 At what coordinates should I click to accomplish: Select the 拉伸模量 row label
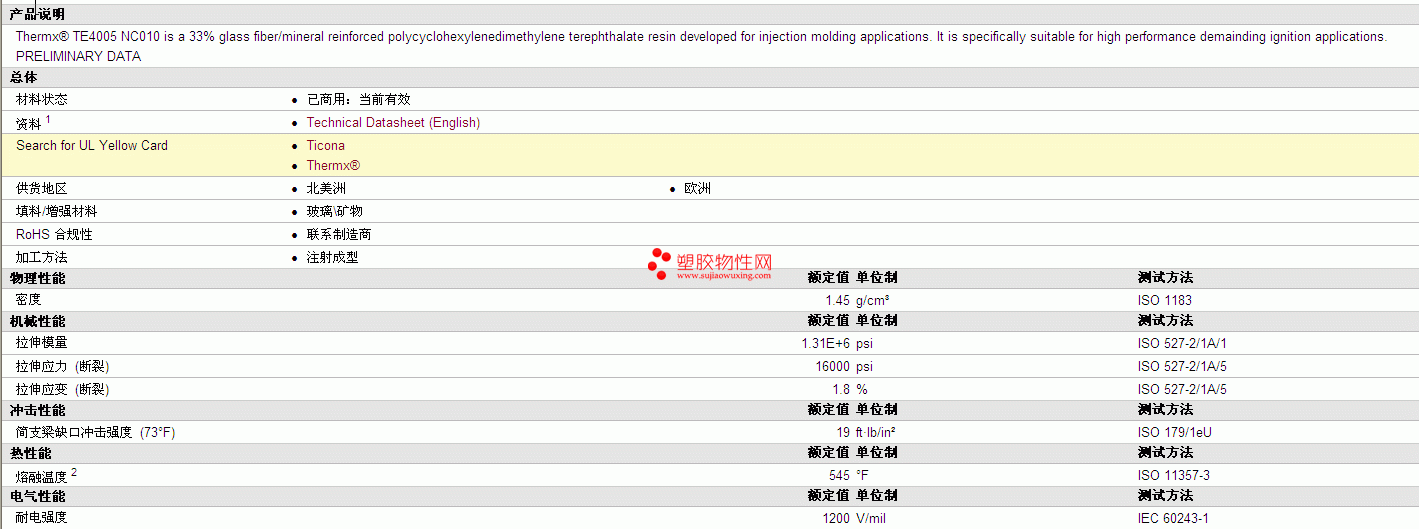(42, 342)
